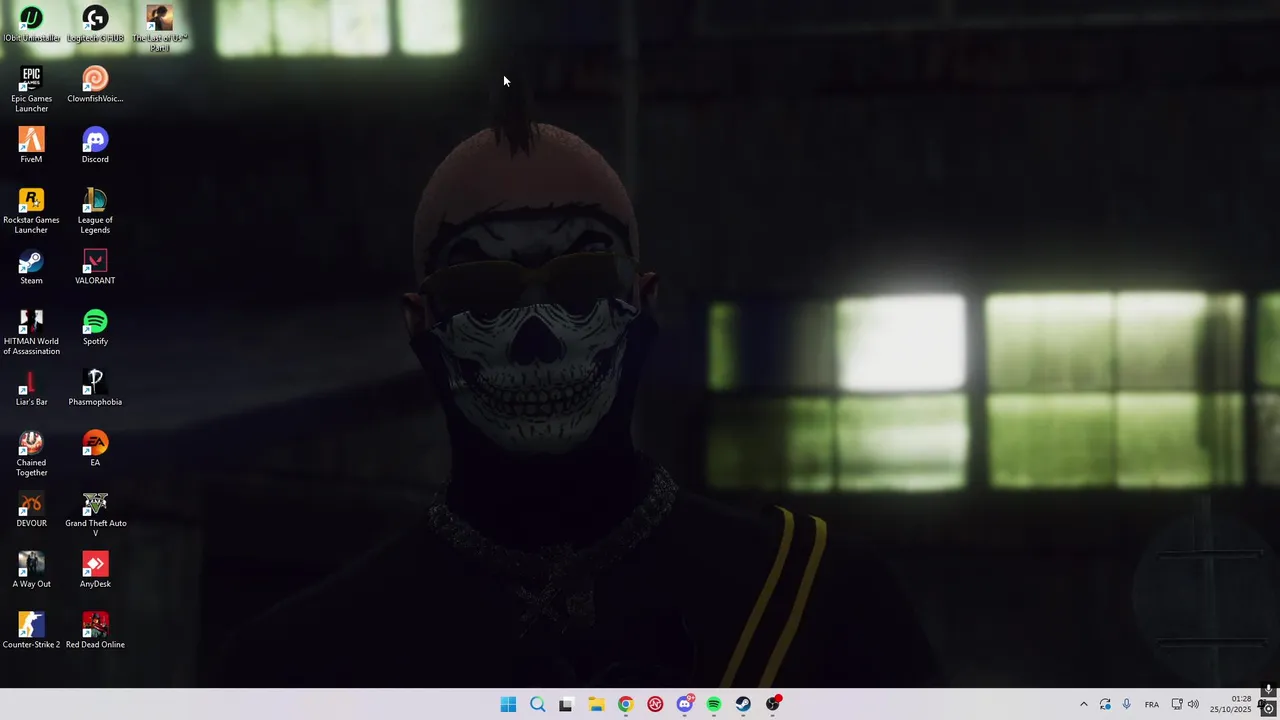1280x720 pixels.
Task: Select the Clownfish Voice Changer icon
Action: click(x=95, y=85)
